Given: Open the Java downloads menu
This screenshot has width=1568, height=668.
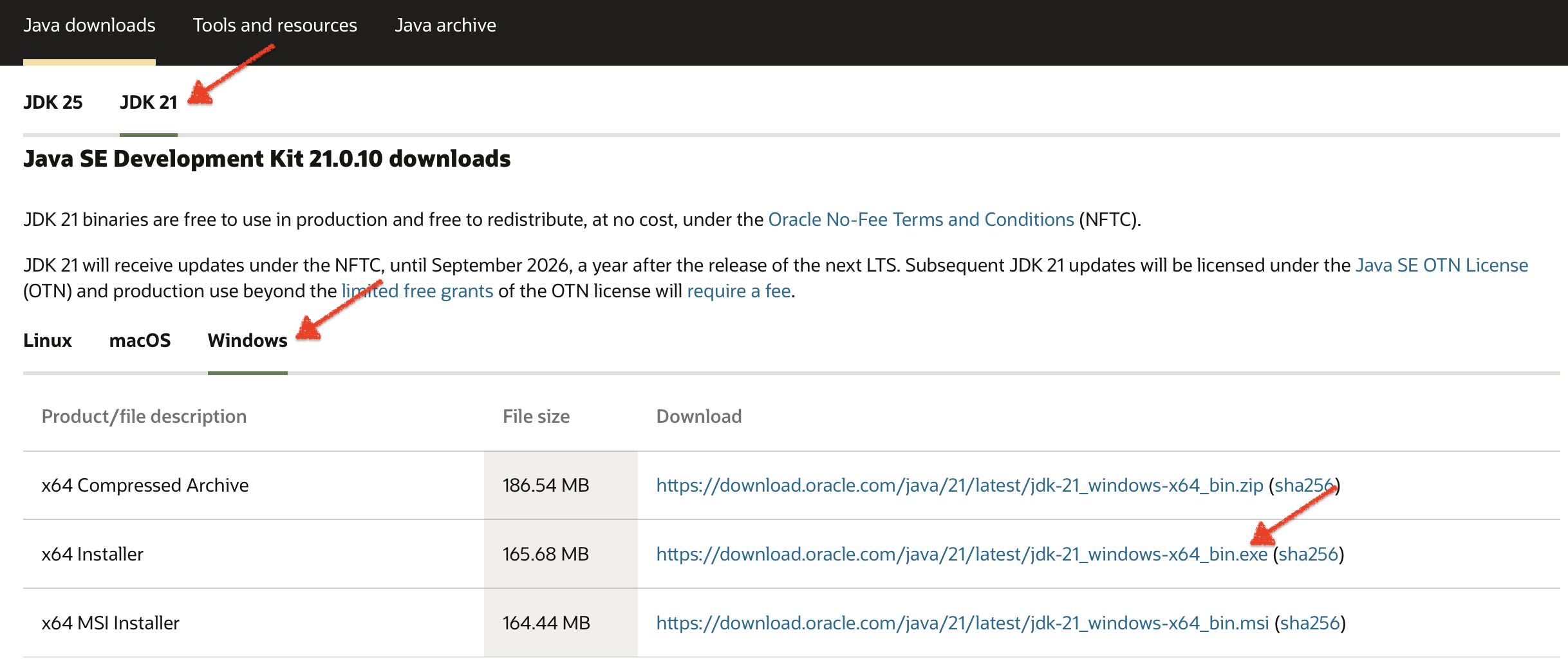Looking at the screenshot, I should tap(89, 25).
